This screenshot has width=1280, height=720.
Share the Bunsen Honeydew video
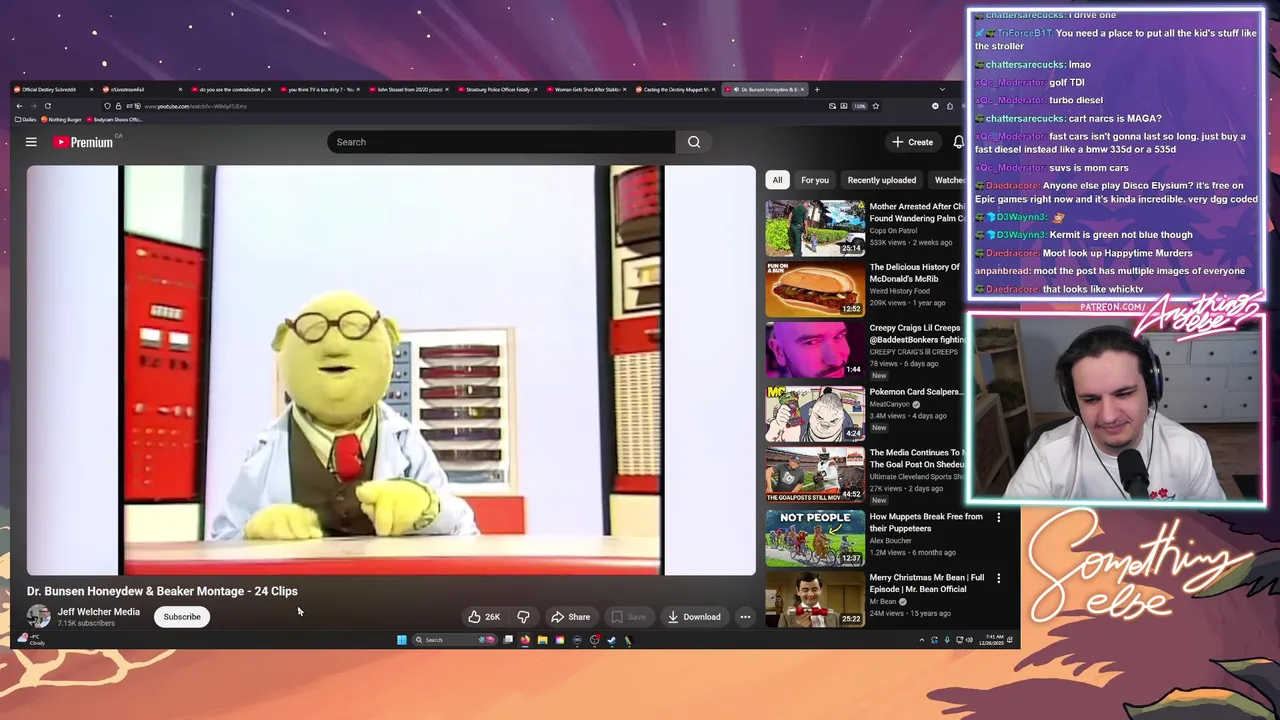570,617
